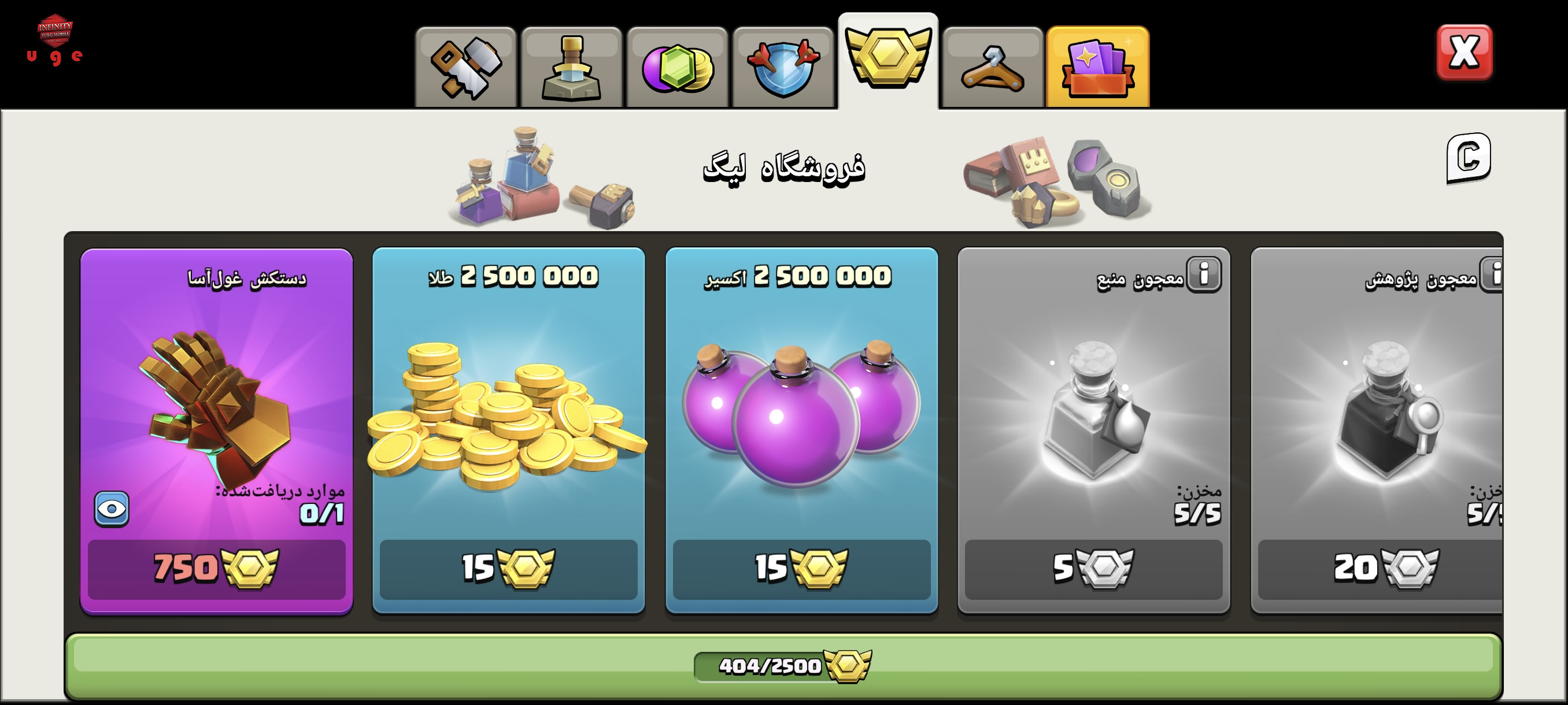Select the League Shop gold medal tab

pos(888,61)
